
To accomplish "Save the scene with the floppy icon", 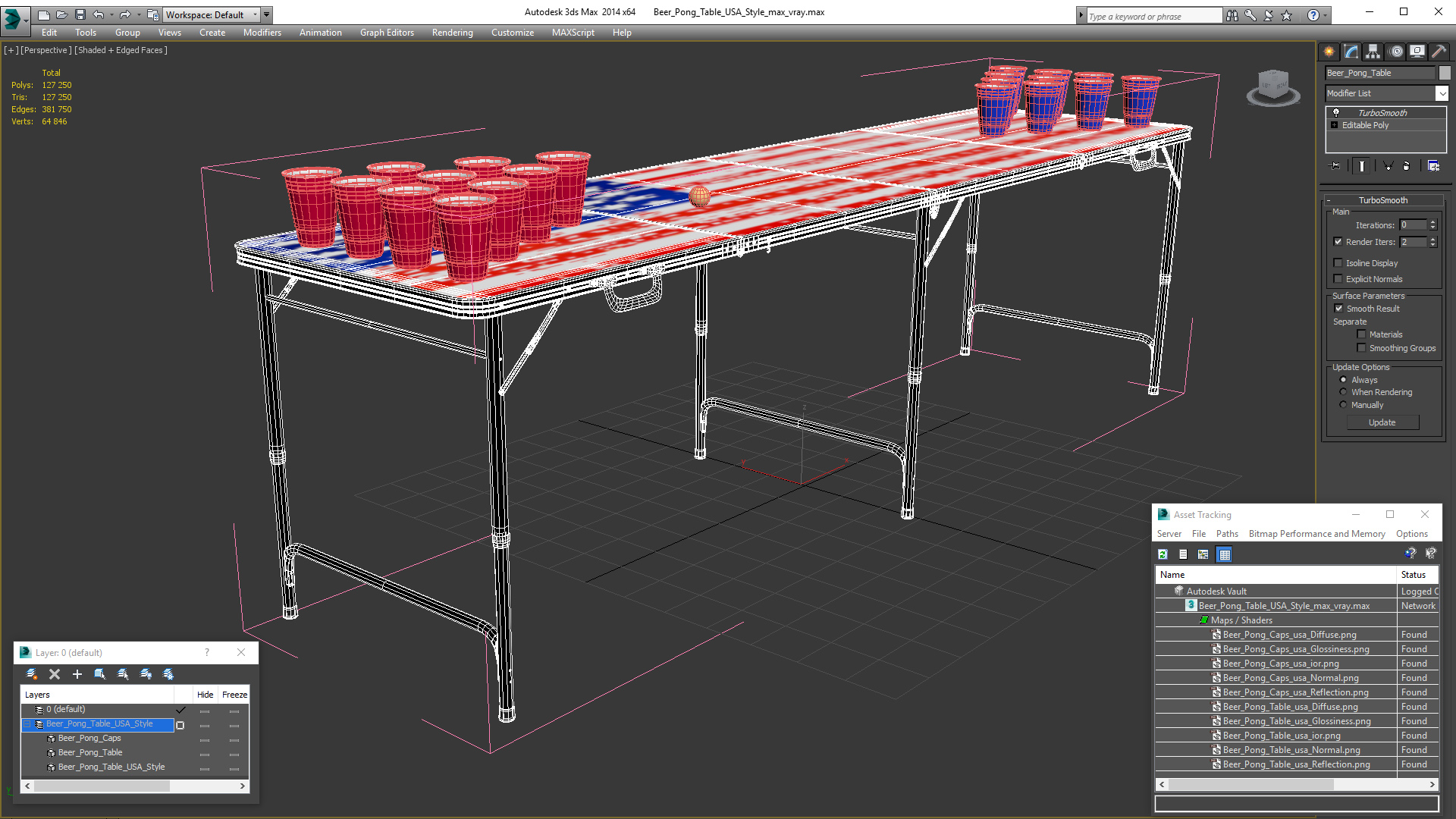I will click(80, 14).
